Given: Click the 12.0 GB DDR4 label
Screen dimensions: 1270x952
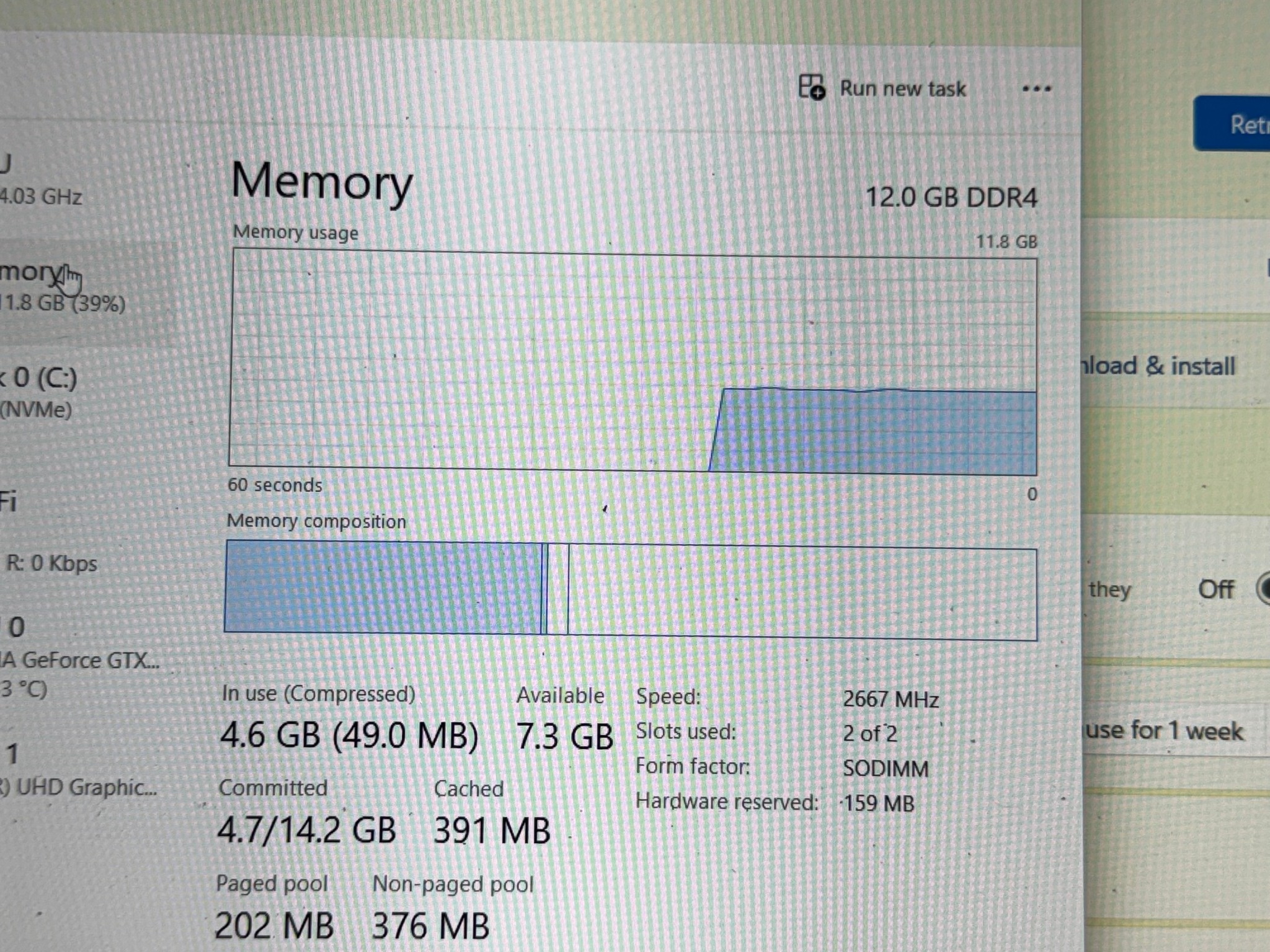Looking at the screenshot, I should 951,198.
